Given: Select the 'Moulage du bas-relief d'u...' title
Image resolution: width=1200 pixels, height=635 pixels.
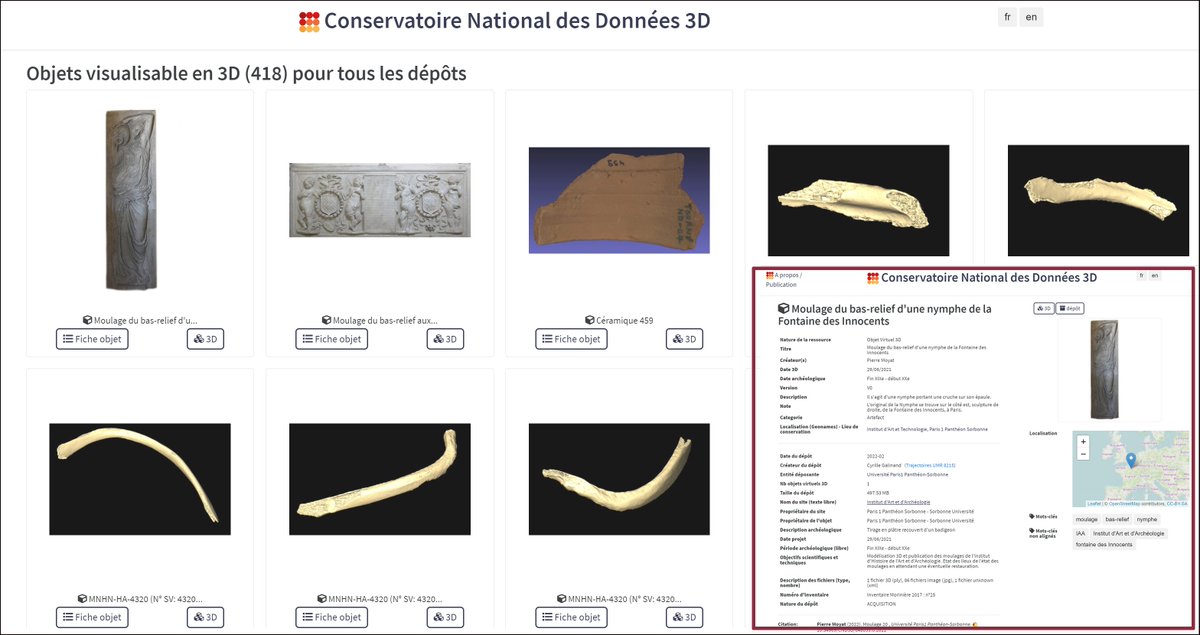Looking at the screenshot, I should coord(146,321).
